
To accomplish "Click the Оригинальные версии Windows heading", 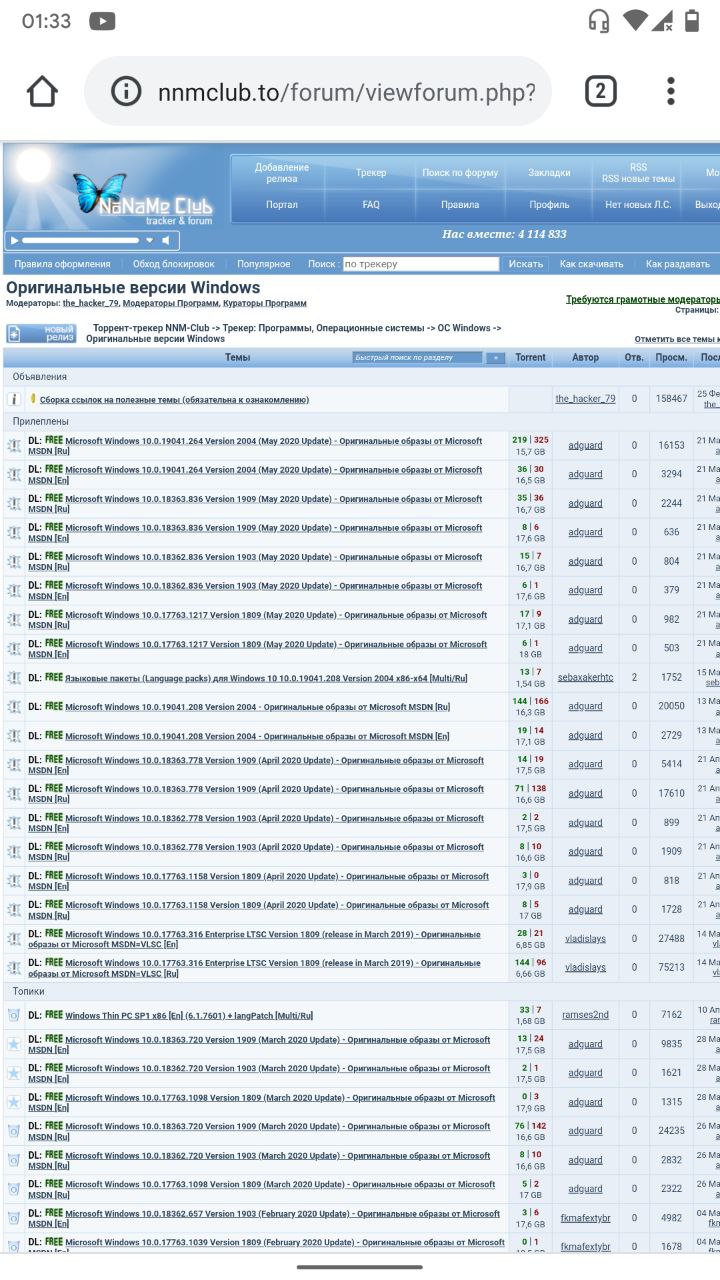I will 133,287.
